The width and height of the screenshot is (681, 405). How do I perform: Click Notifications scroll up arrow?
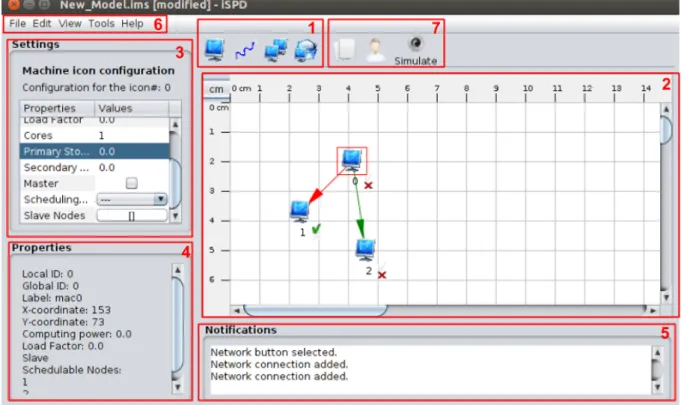pyautogui.click(x=657, y=352)
